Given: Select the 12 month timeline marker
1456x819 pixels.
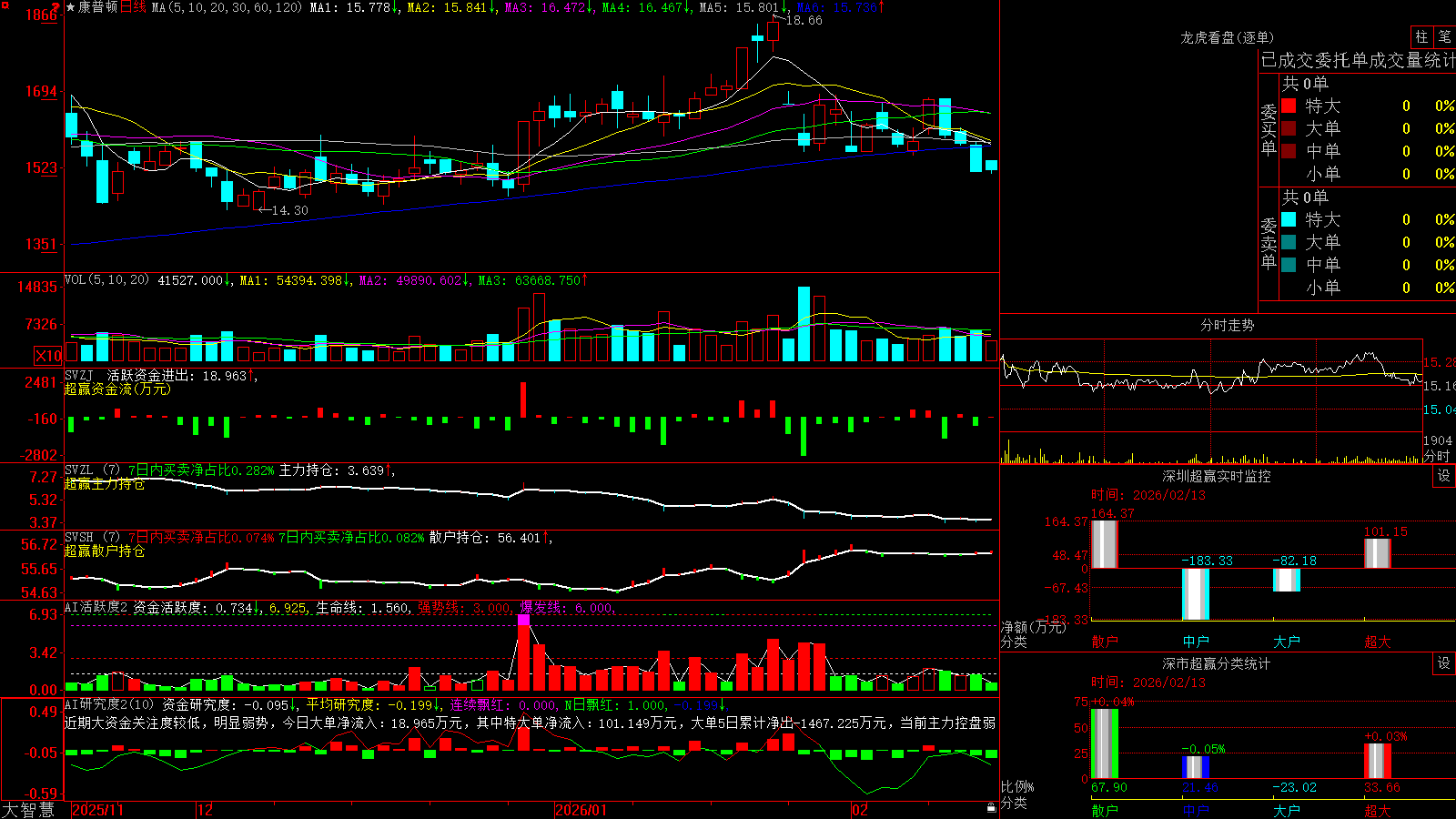Looking at the screenshot, I should pos(205,810).
